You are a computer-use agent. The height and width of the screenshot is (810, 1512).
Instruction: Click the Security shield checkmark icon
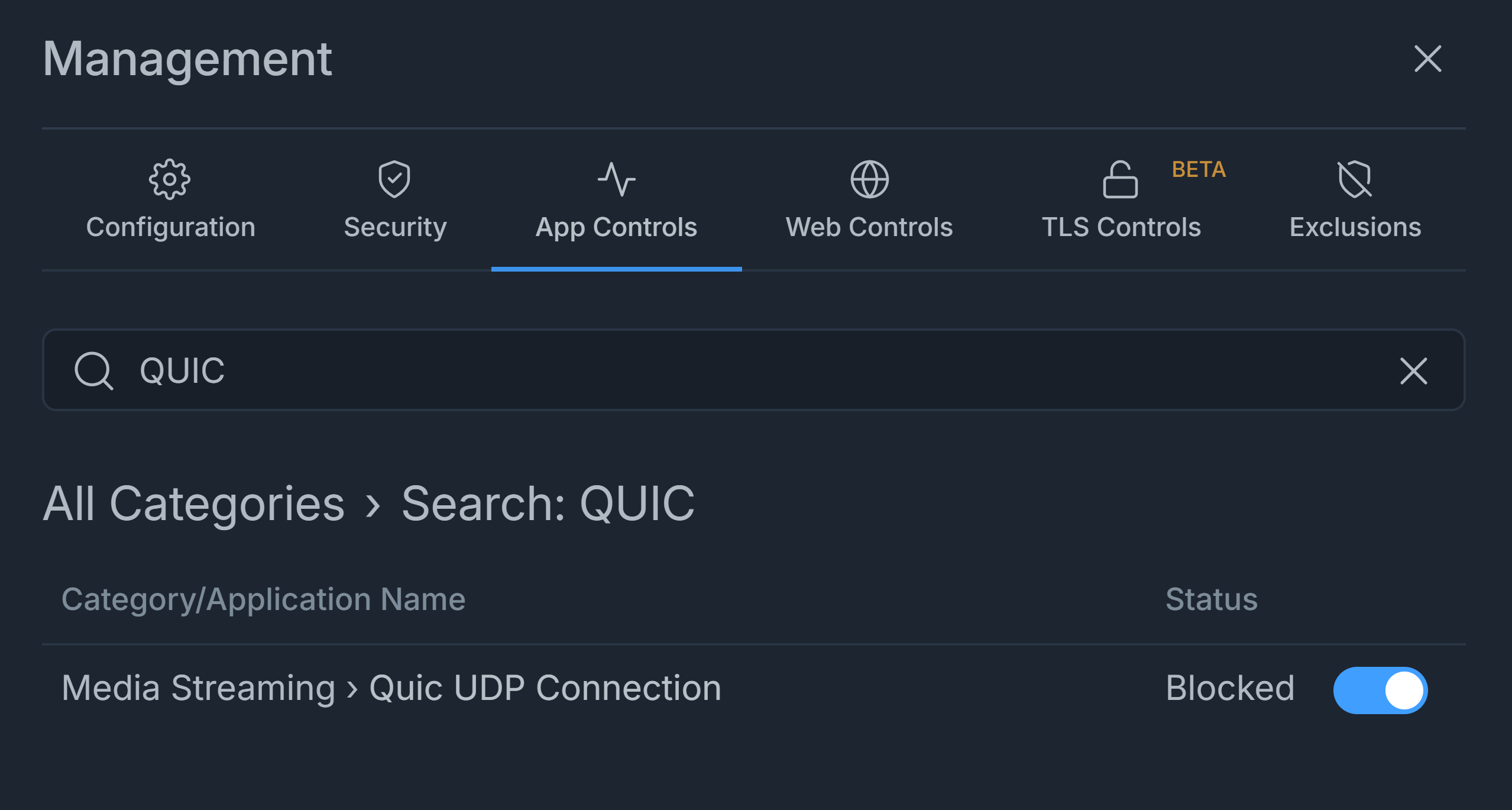pos(394,179)
